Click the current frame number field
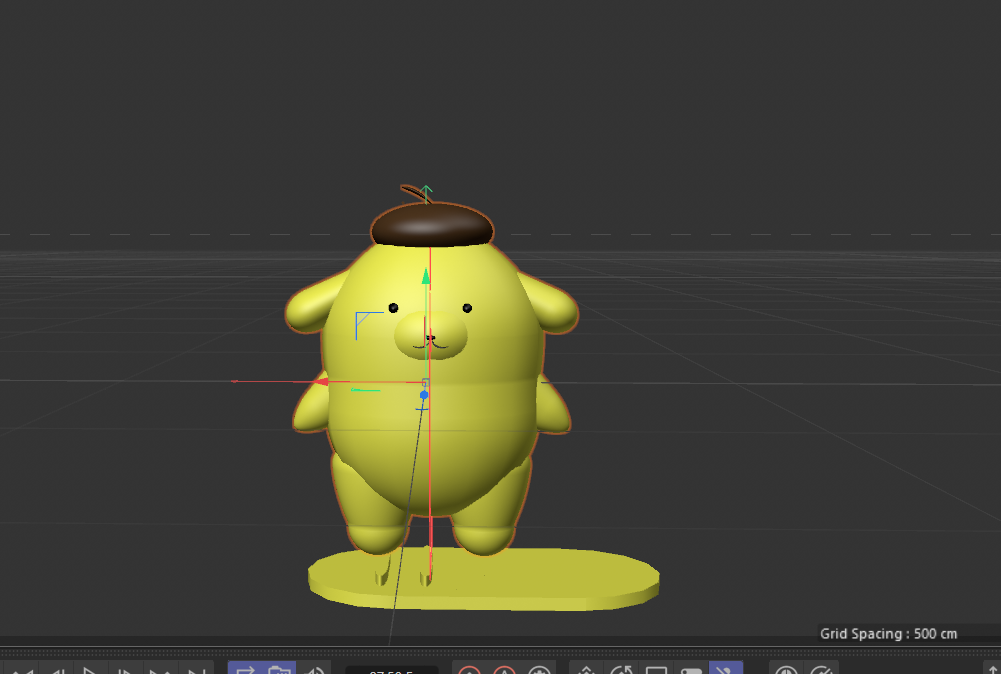 pyautogui.click(x=390, y=669)
